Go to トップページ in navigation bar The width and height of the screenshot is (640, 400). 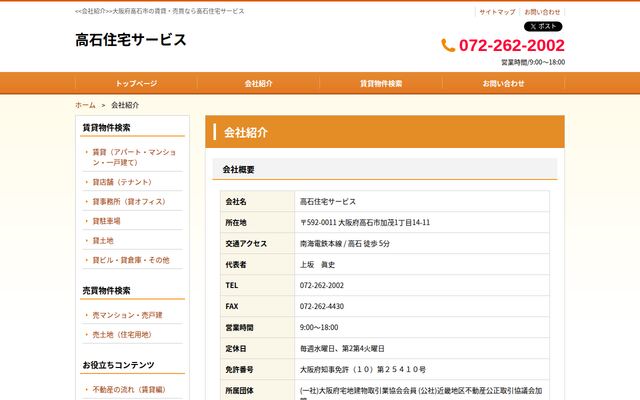click(x=136, y=84)
